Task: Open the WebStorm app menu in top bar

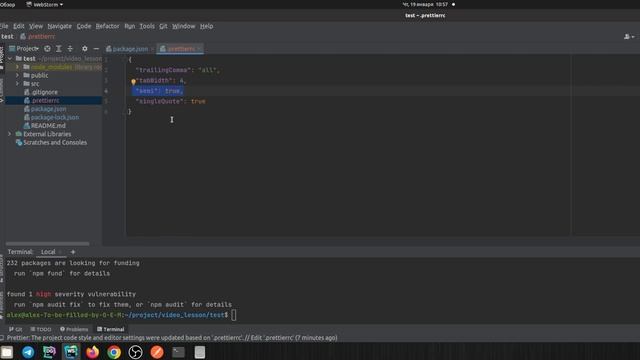Action: click(44, 4)
